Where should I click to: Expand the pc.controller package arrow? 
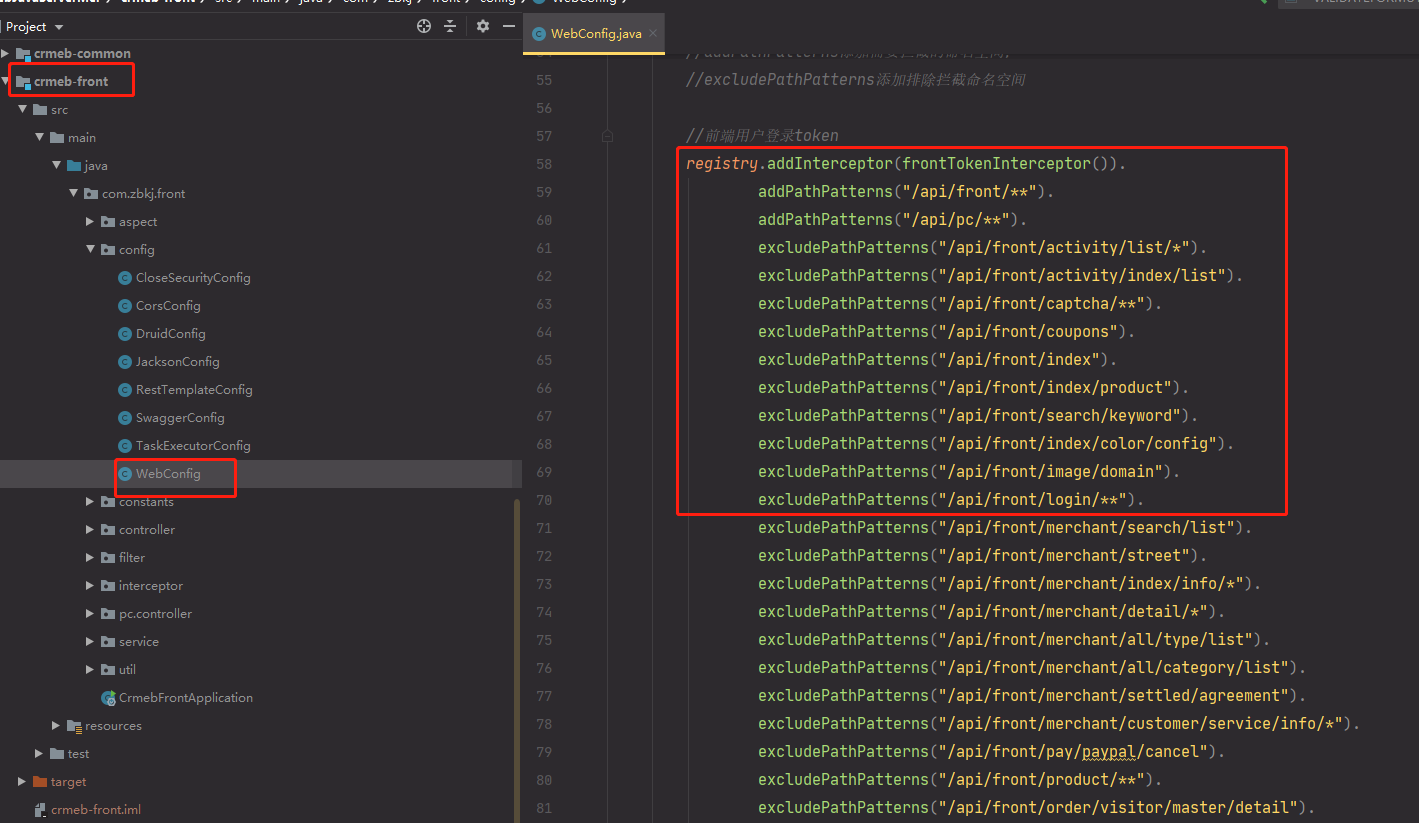click(x=91, y=613)
